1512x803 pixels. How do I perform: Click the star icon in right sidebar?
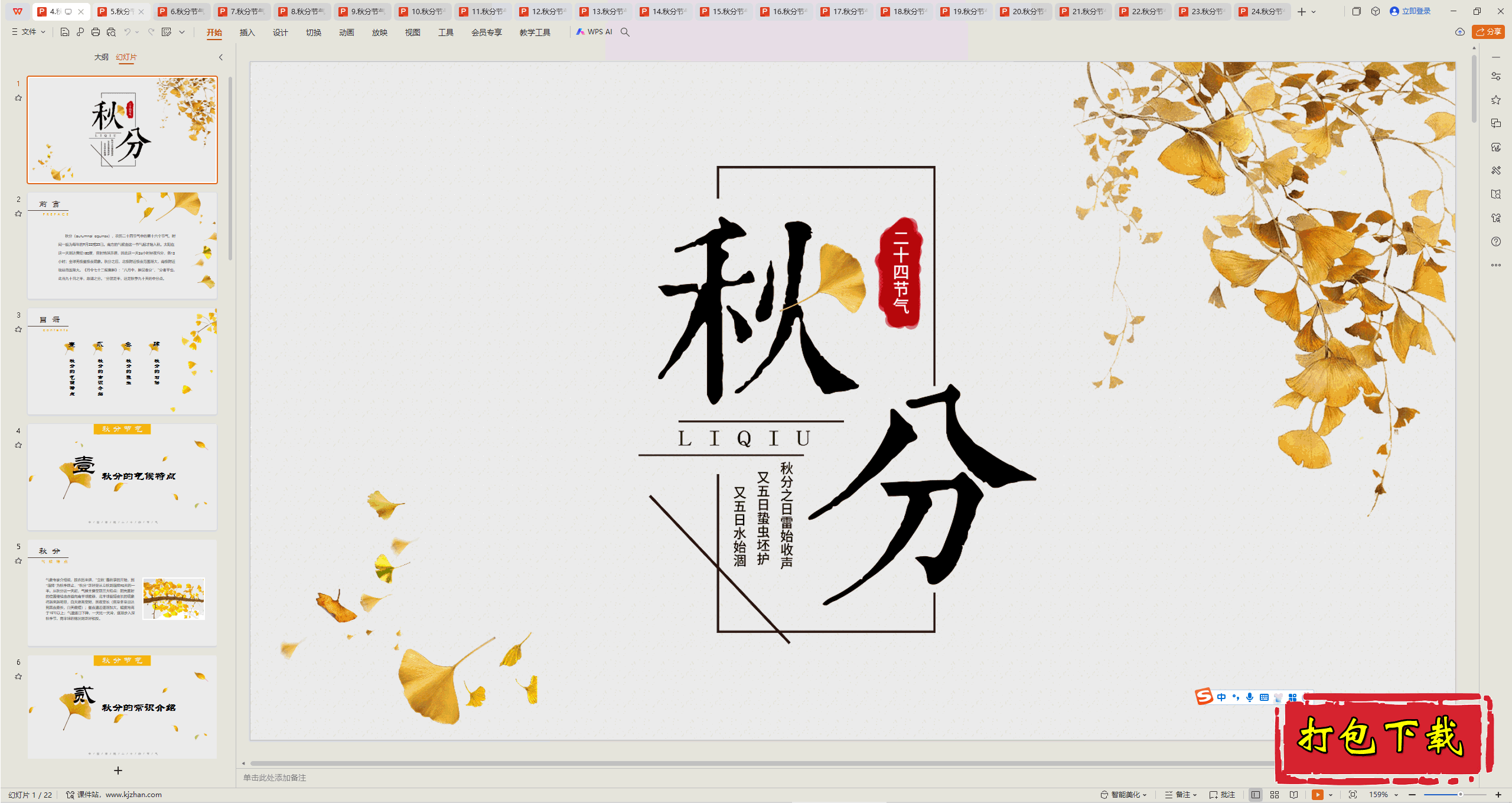click(1496, 100)
